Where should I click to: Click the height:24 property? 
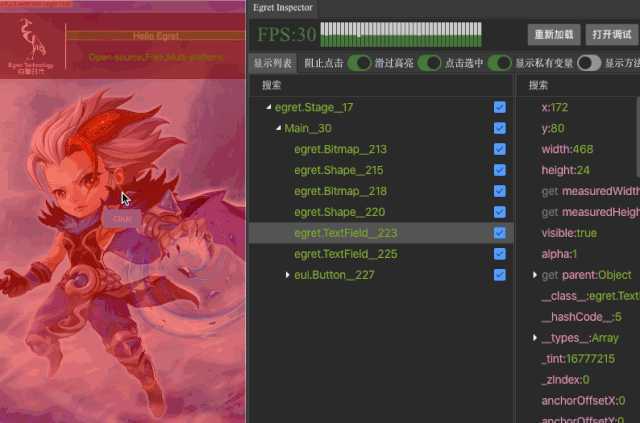click(x=565, y=170)
